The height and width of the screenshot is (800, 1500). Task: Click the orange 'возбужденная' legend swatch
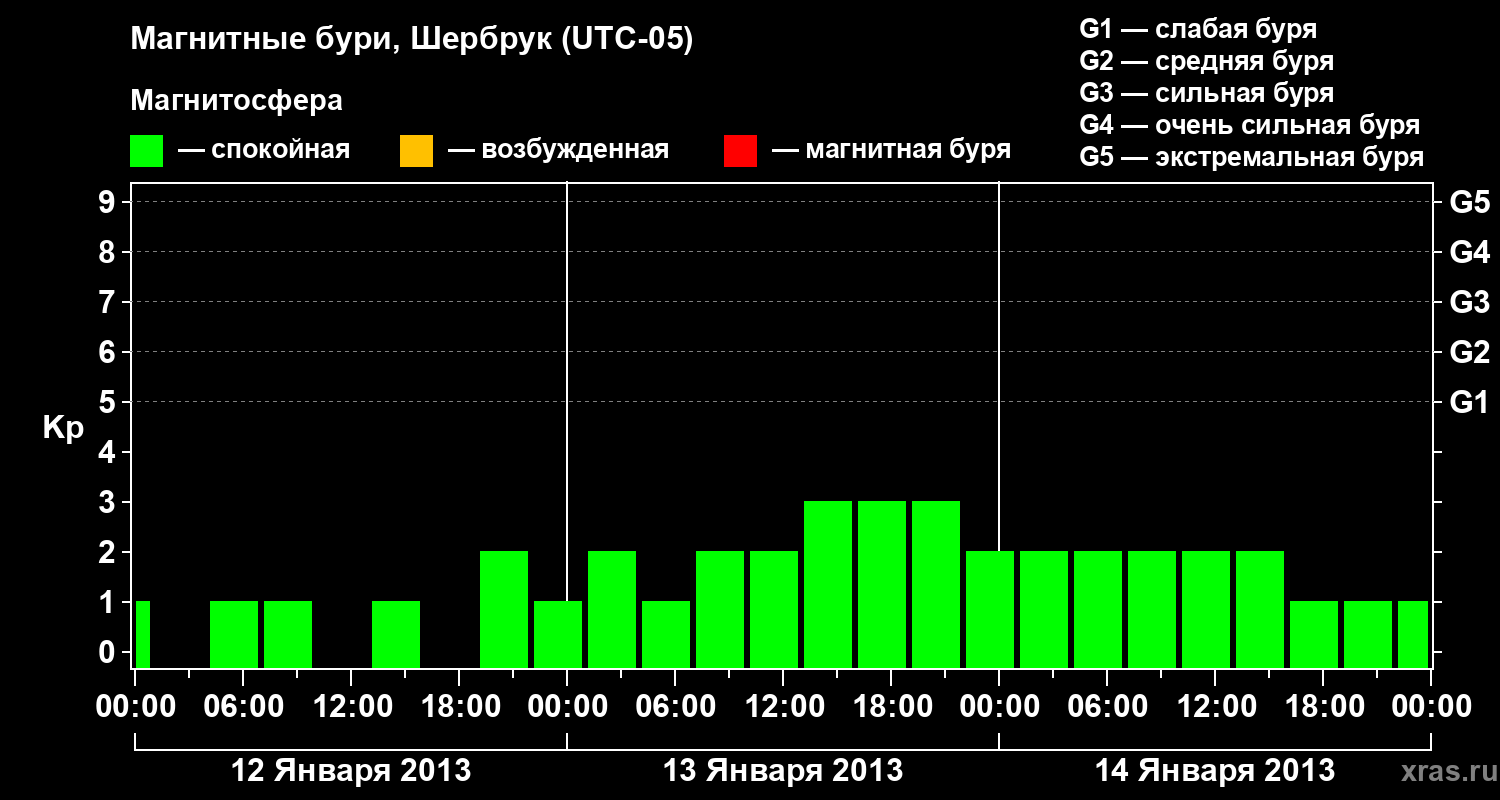[x=416, y=151]
